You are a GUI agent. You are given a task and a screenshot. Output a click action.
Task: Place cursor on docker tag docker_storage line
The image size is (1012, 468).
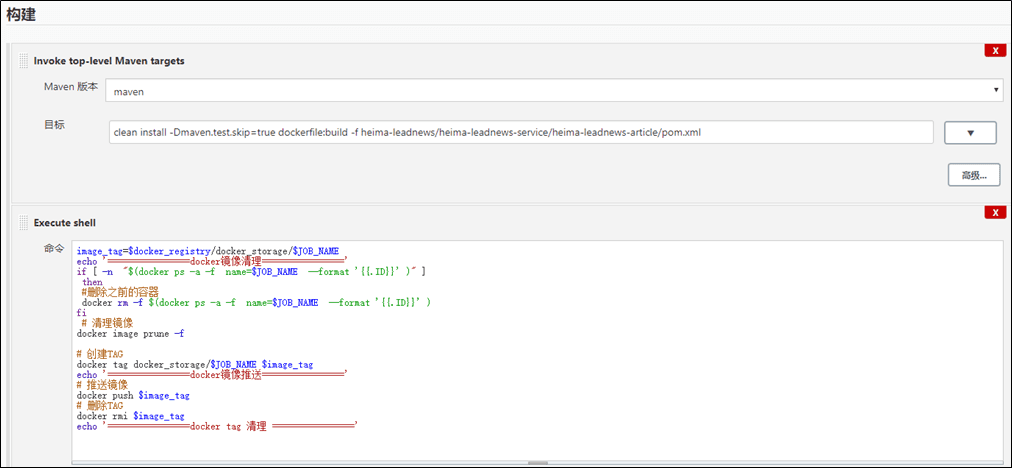tap(194, 364)
